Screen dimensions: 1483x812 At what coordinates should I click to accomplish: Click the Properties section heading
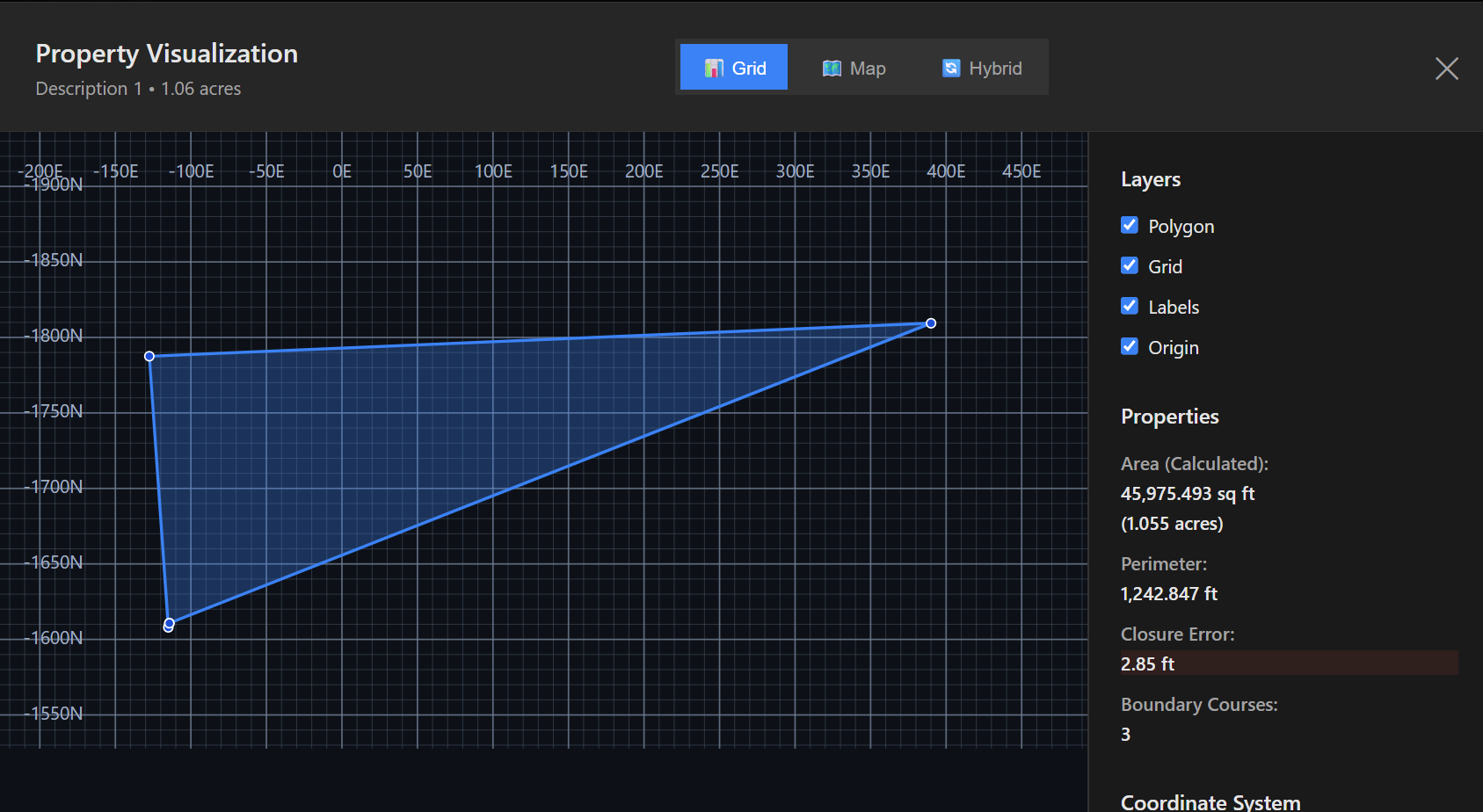(1169, 417)
